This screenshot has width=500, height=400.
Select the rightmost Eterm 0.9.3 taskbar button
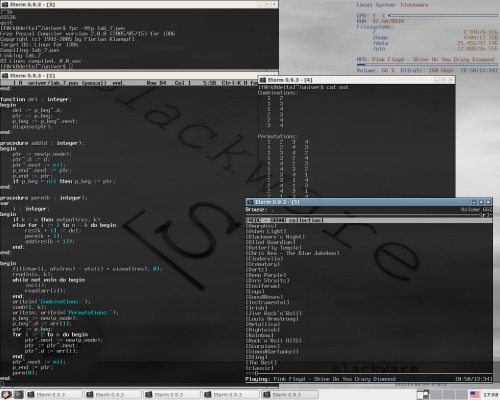click(x=289, y=395)
